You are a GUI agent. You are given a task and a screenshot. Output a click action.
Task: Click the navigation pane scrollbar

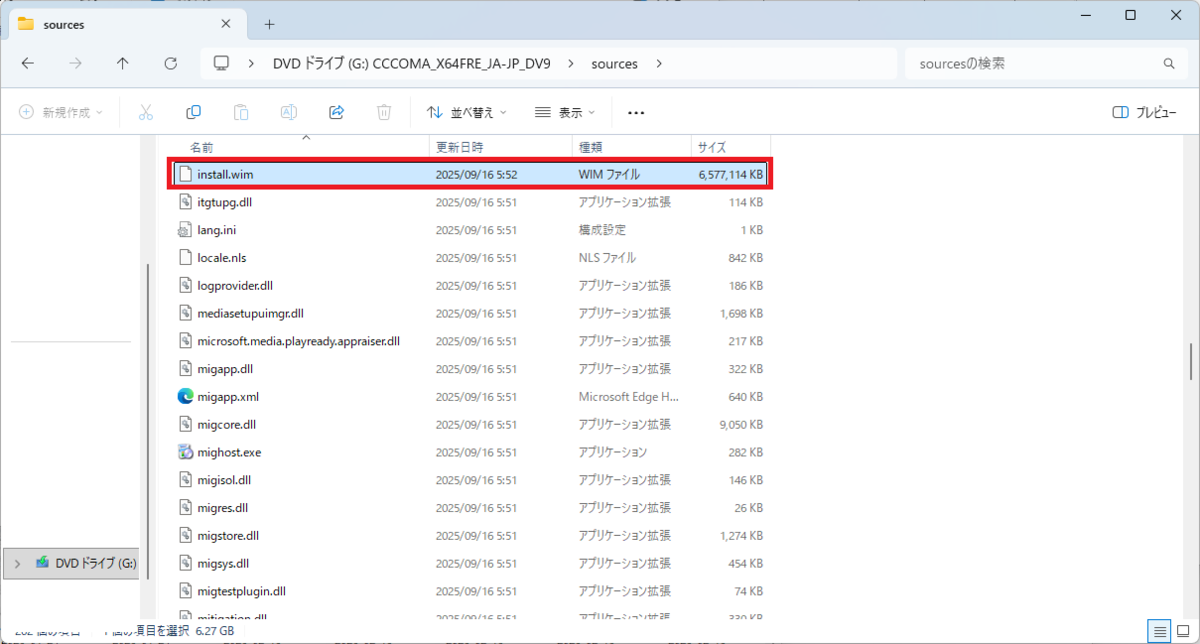[x=148, y=420]
